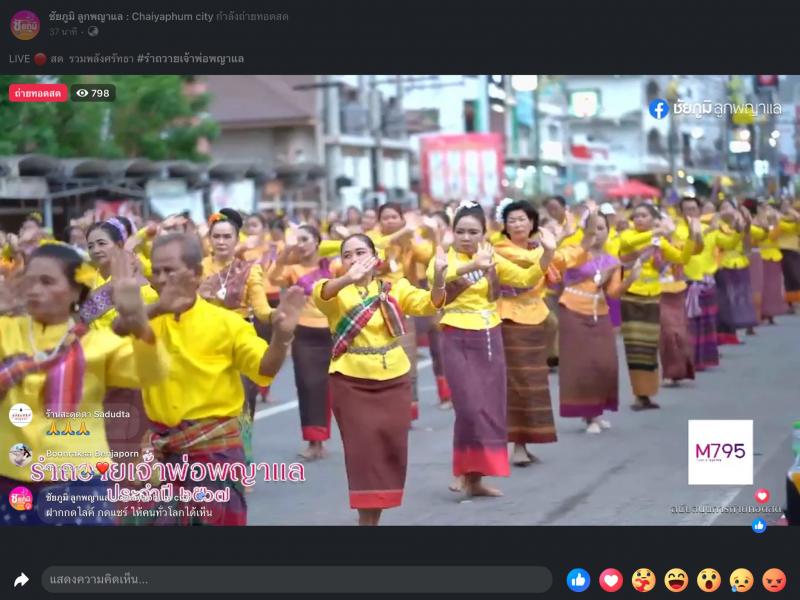Click the Like thumbs-up reaction
Image resolution: width=800 pixels, height=600 pixels.
578,580
